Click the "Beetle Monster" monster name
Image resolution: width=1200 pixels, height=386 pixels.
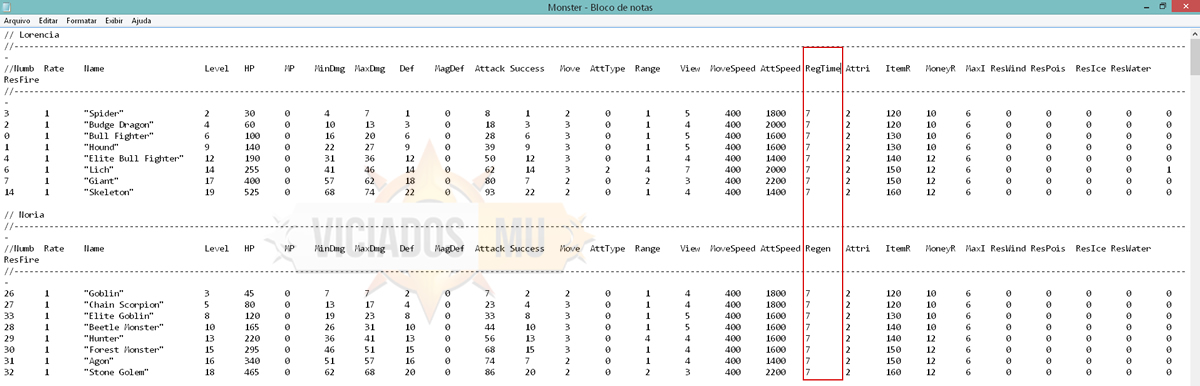123,326
